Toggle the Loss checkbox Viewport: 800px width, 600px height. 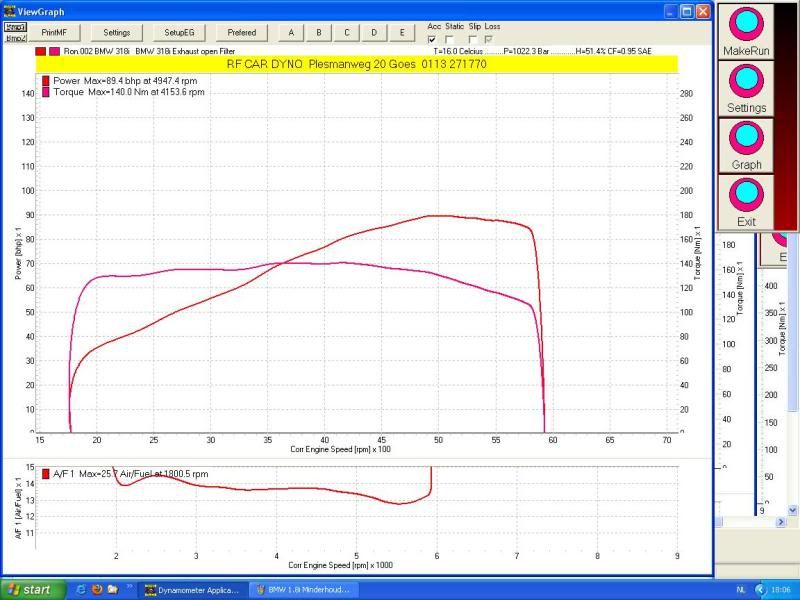[x=488, y=39]
